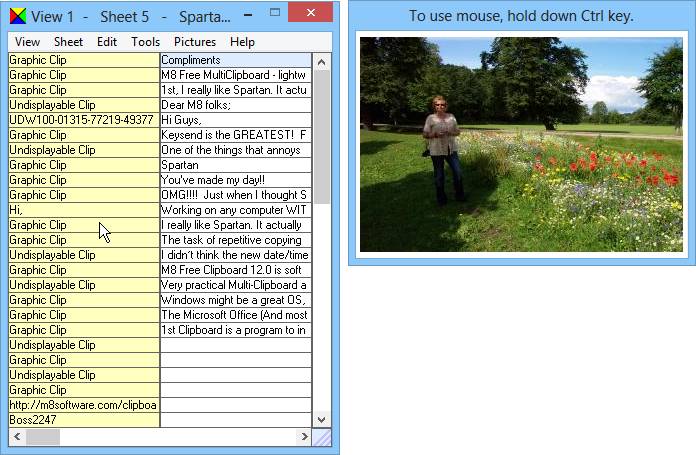
Task: Select the Boss2247 clip cell
Action: point(84,420)
